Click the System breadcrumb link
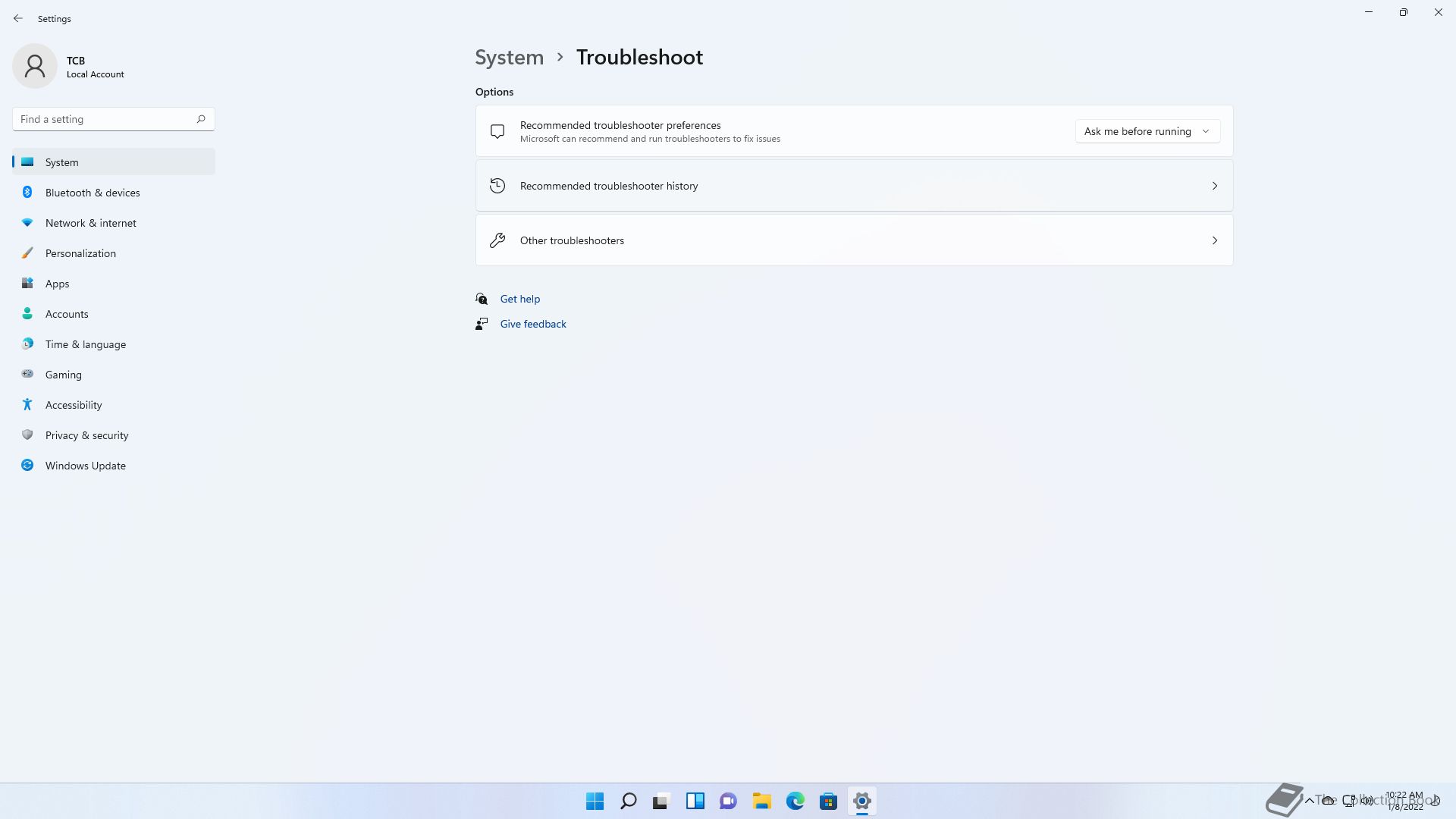The height and width of the screenshot is (819, 1456). click(509, 58)
